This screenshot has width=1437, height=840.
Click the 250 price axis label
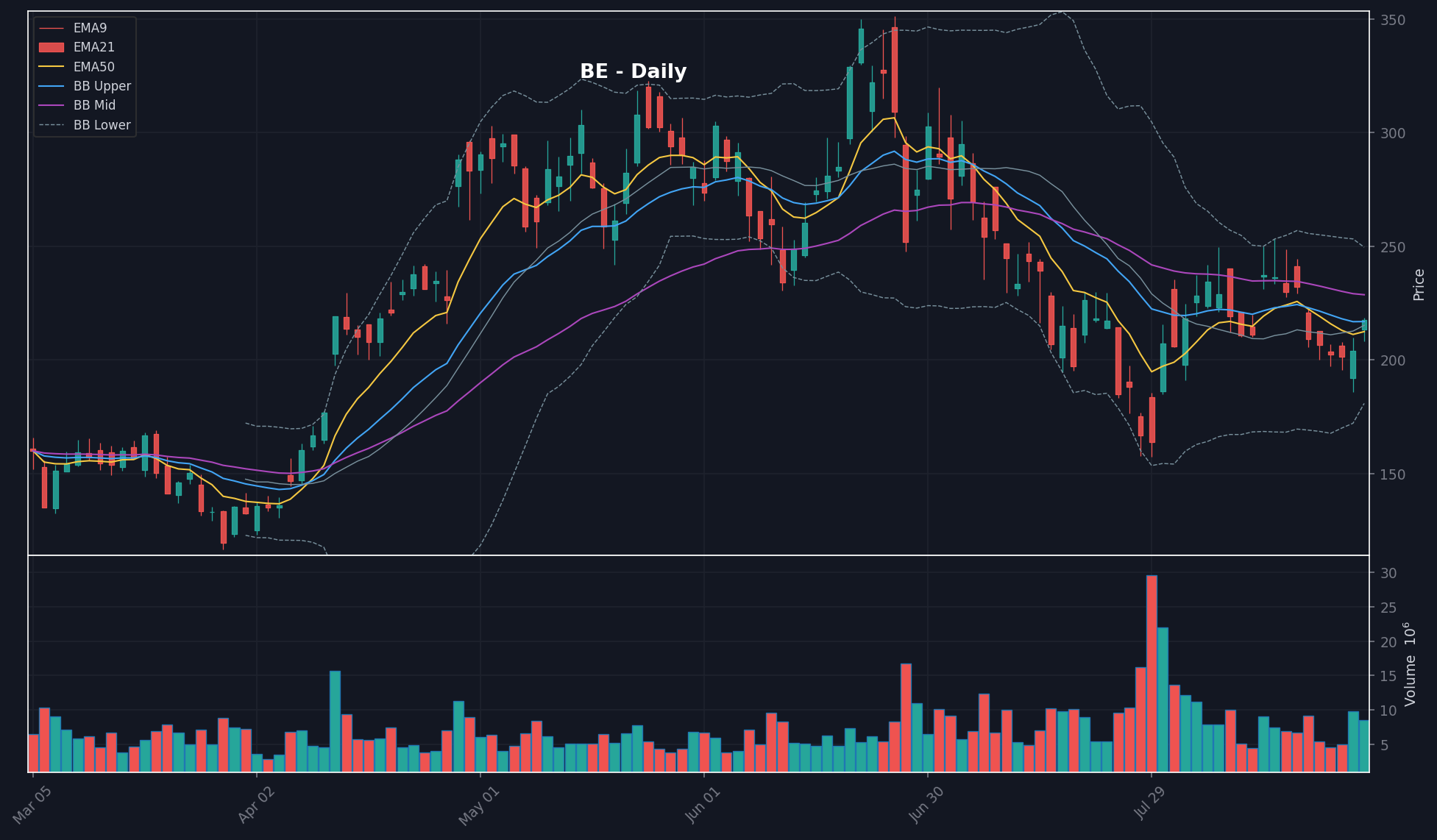coord(1393,247)
